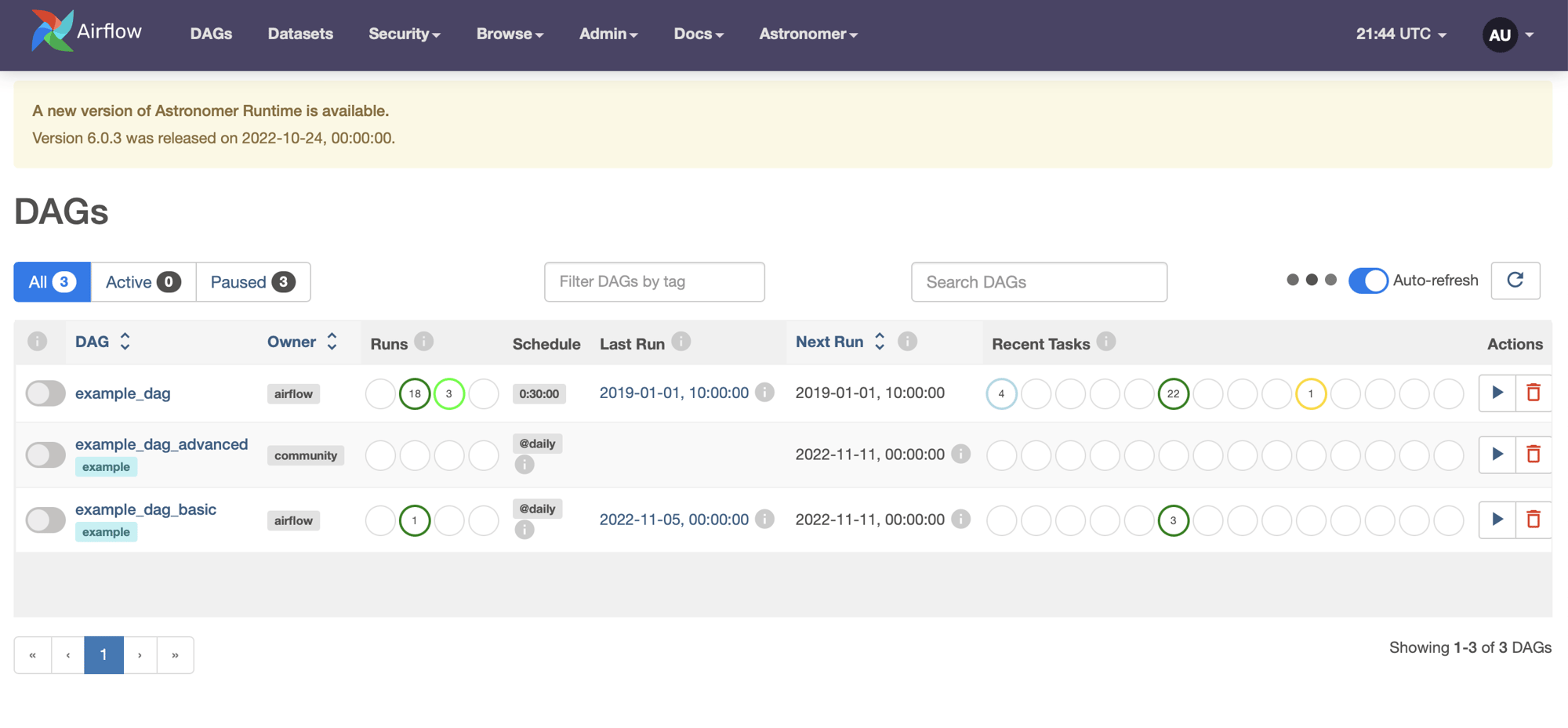Viewport: 1568px width, 728px height.
Task: Trigger the example_dag via play button
Action: [x=1497, y=393]
